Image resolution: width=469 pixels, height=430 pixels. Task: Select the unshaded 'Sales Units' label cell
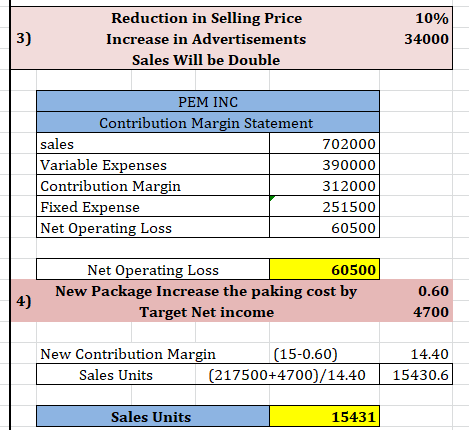click(116, 375)
